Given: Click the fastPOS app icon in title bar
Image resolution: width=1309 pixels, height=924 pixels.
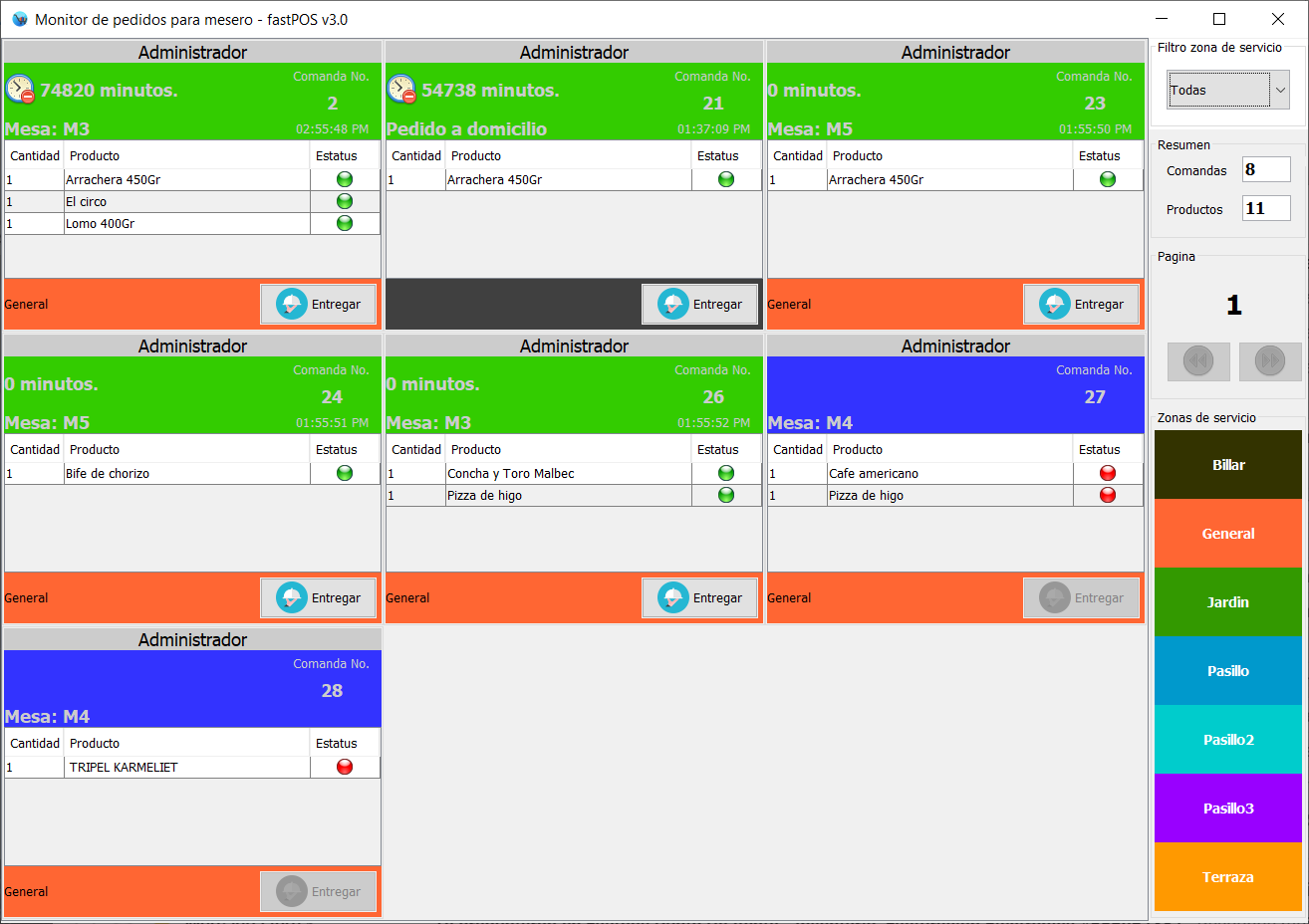Looking at the screenshot, I should point(19,19).
